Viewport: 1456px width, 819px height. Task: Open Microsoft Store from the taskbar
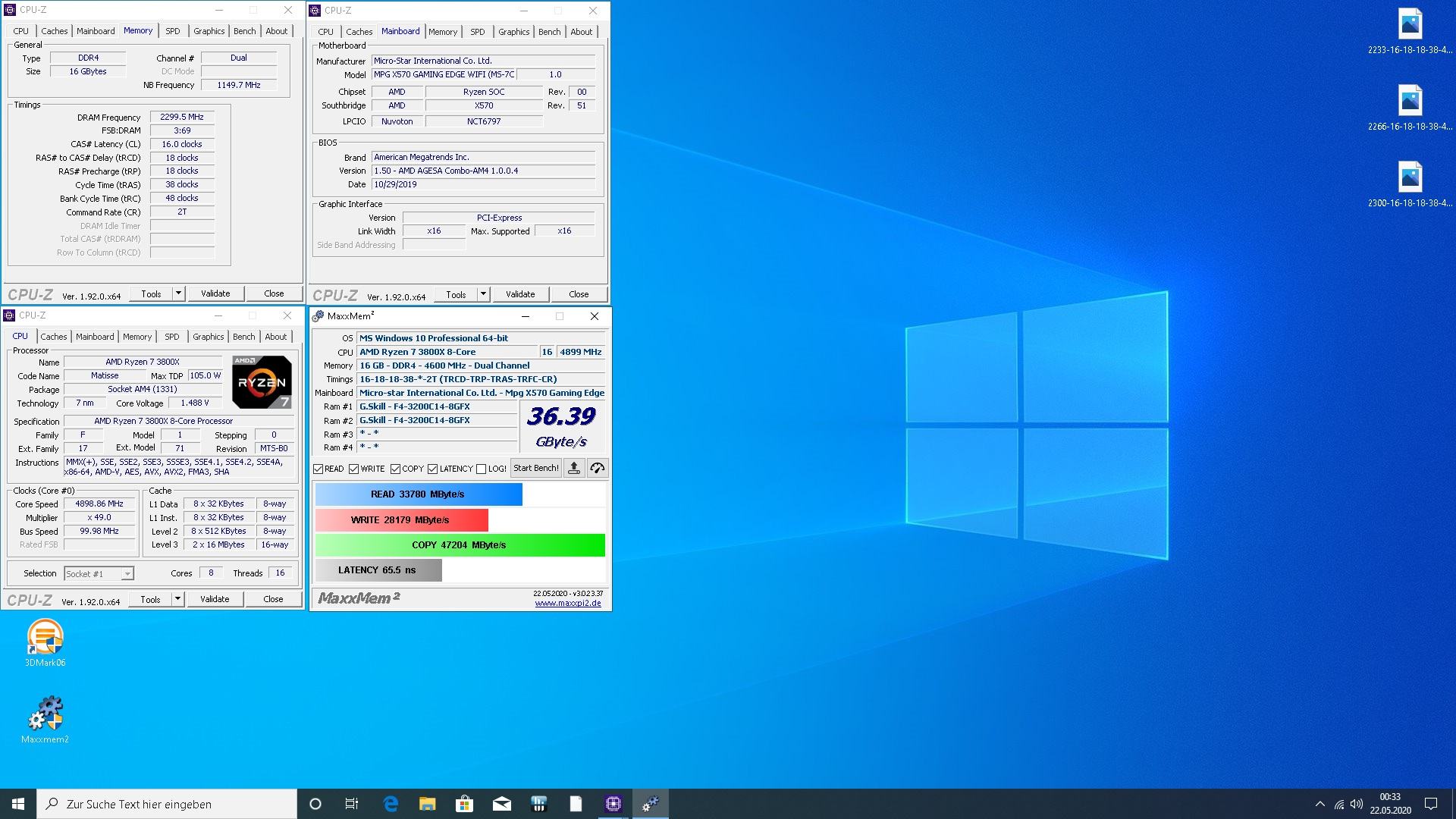click(x=464, y=804)
